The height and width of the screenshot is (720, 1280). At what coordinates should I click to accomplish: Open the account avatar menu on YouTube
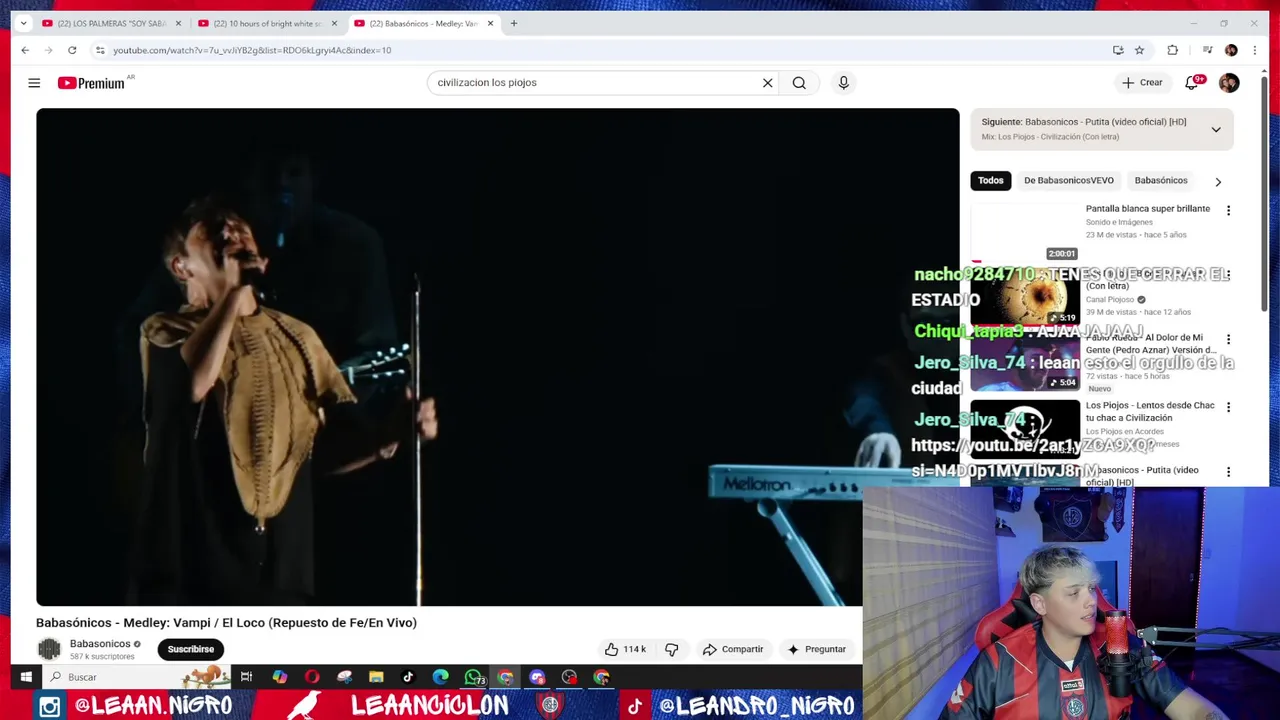click(1229, 83)
